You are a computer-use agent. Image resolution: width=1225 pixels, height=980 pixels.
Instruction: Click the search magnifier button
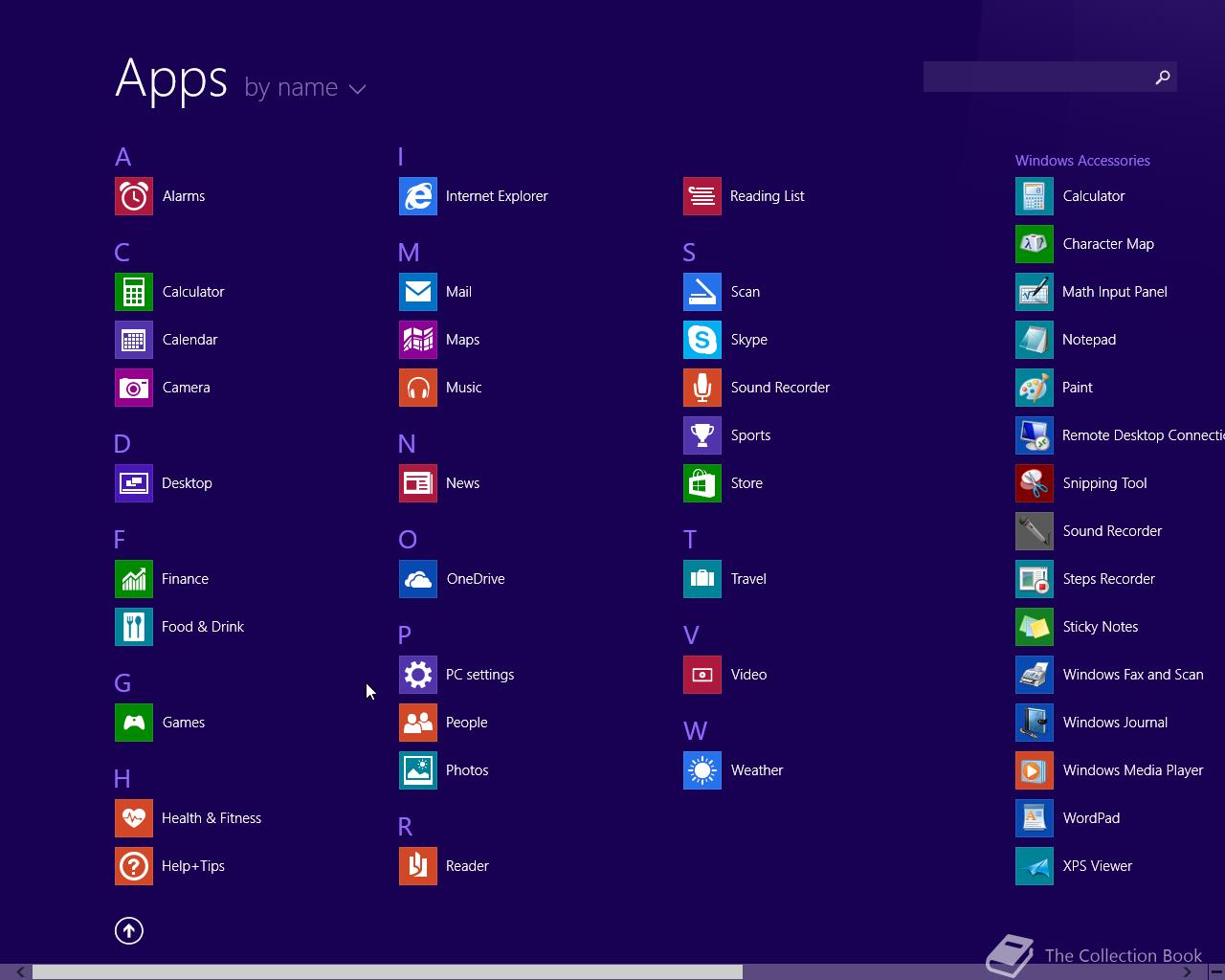coord(1163,77)
